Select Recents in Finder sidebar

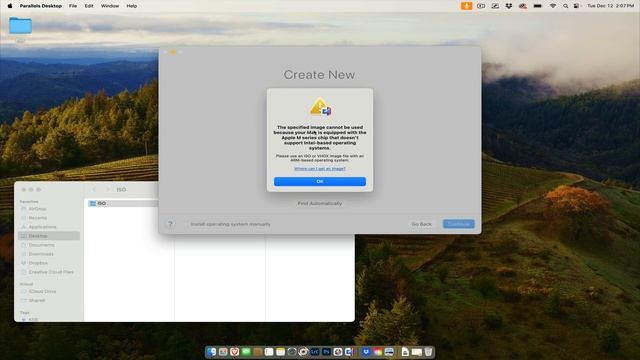38,218
